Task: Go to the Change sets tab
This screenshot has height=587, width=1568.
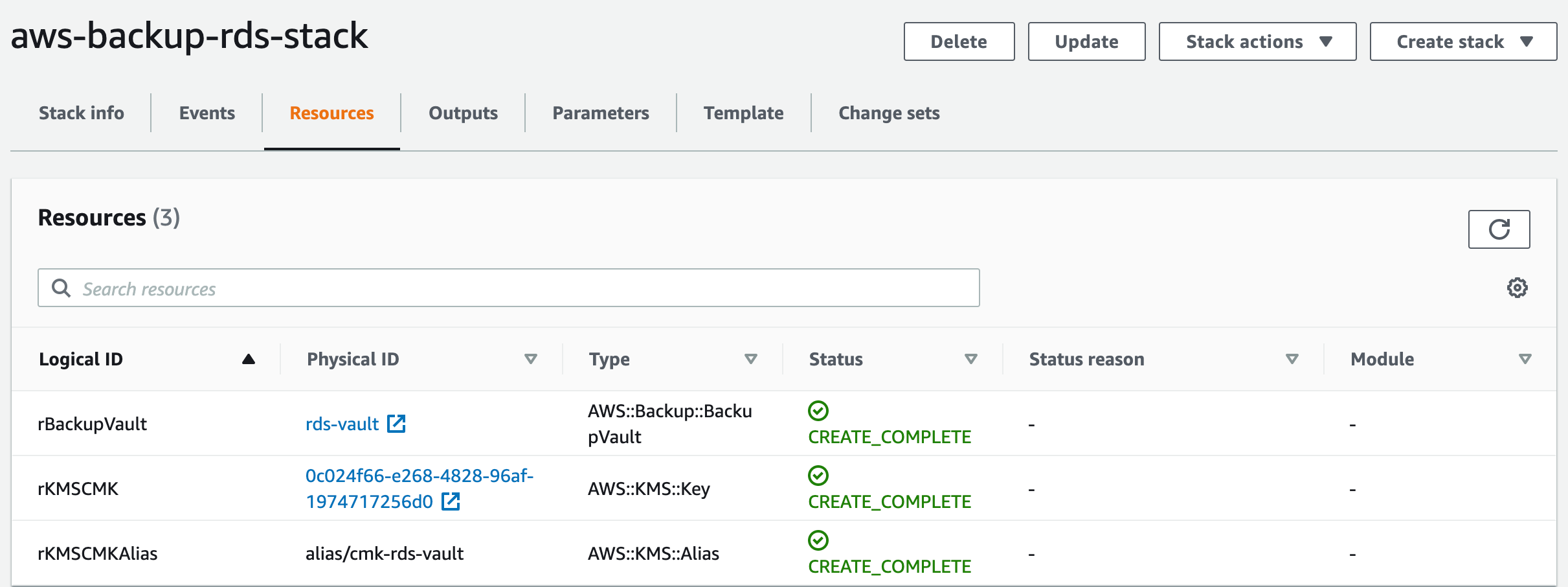Action: 889,113
